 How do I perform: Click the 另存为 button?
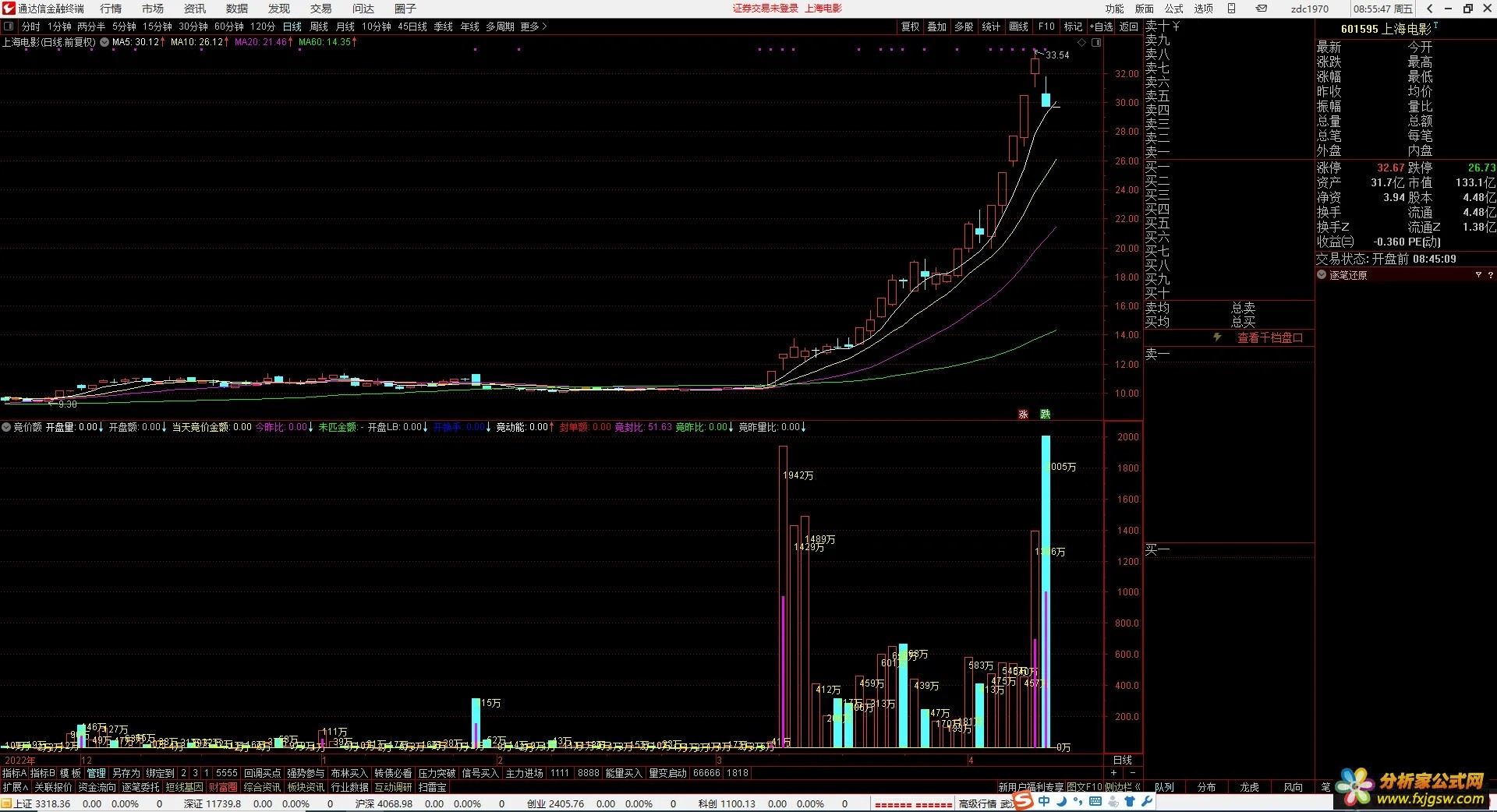126,773
